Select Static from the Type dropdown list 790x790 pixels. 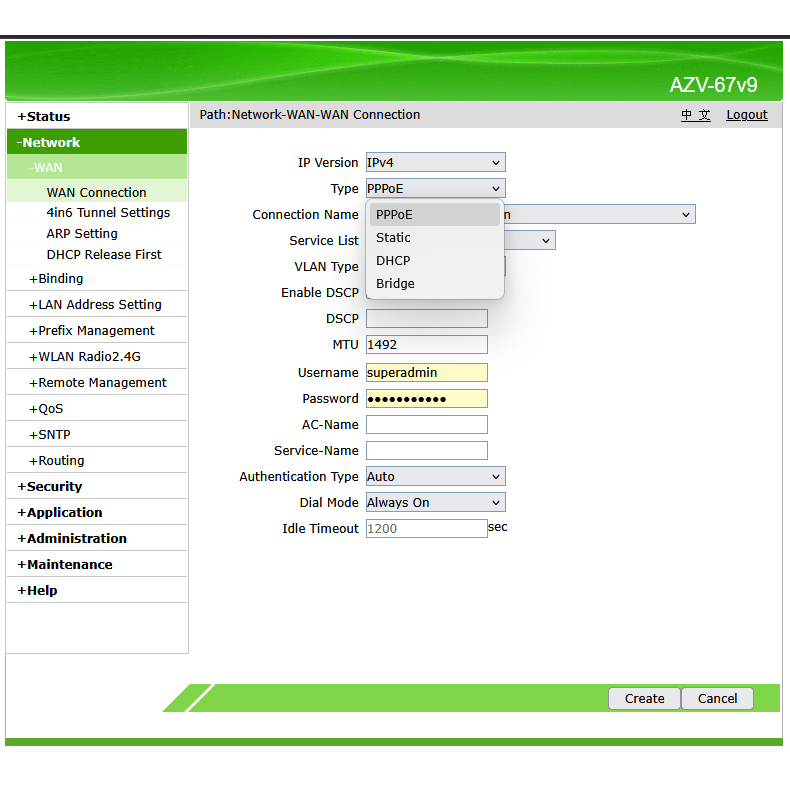tap(393, 238)
